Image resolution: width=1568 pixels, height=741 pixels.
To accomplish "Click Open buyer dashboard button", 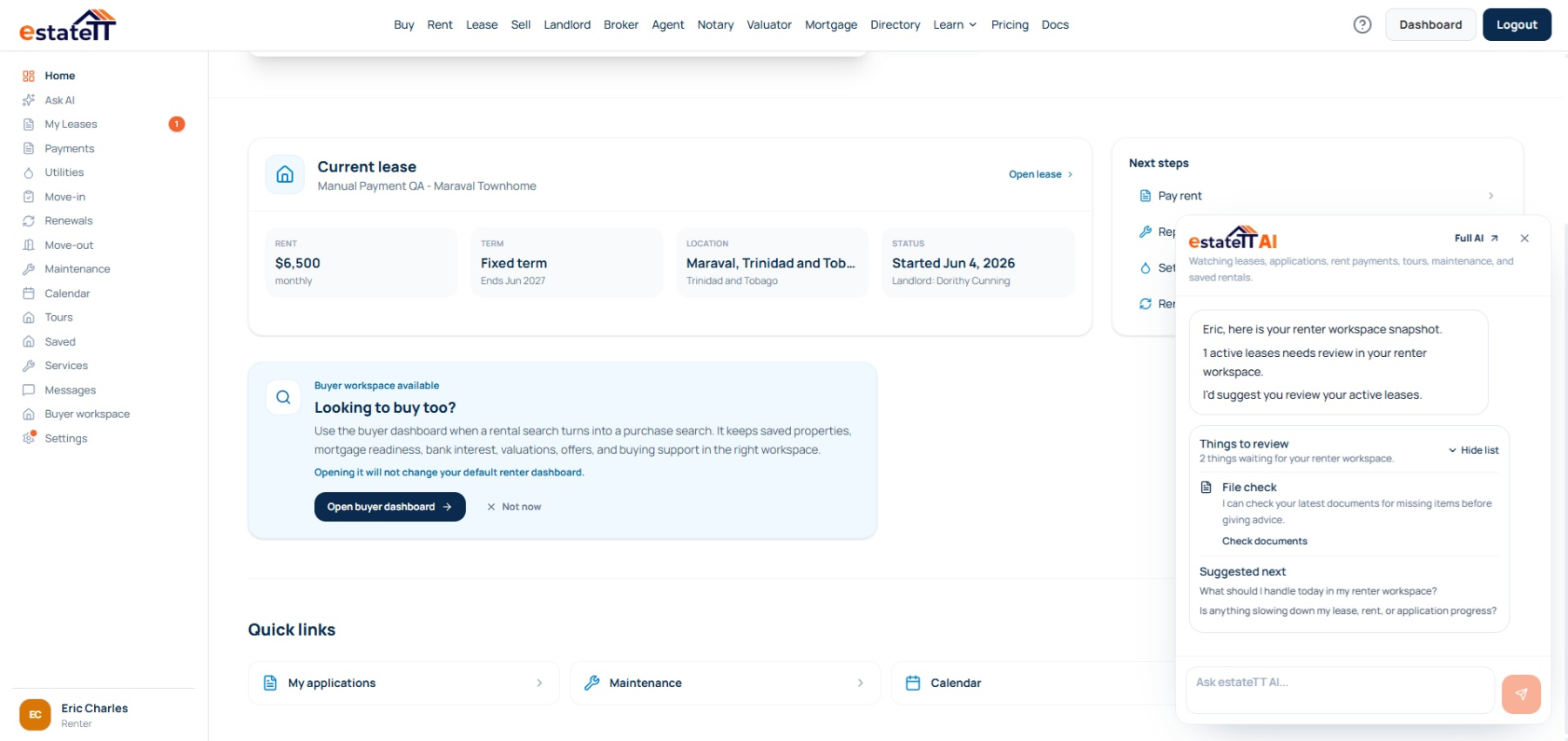I will tap(389, 507).
